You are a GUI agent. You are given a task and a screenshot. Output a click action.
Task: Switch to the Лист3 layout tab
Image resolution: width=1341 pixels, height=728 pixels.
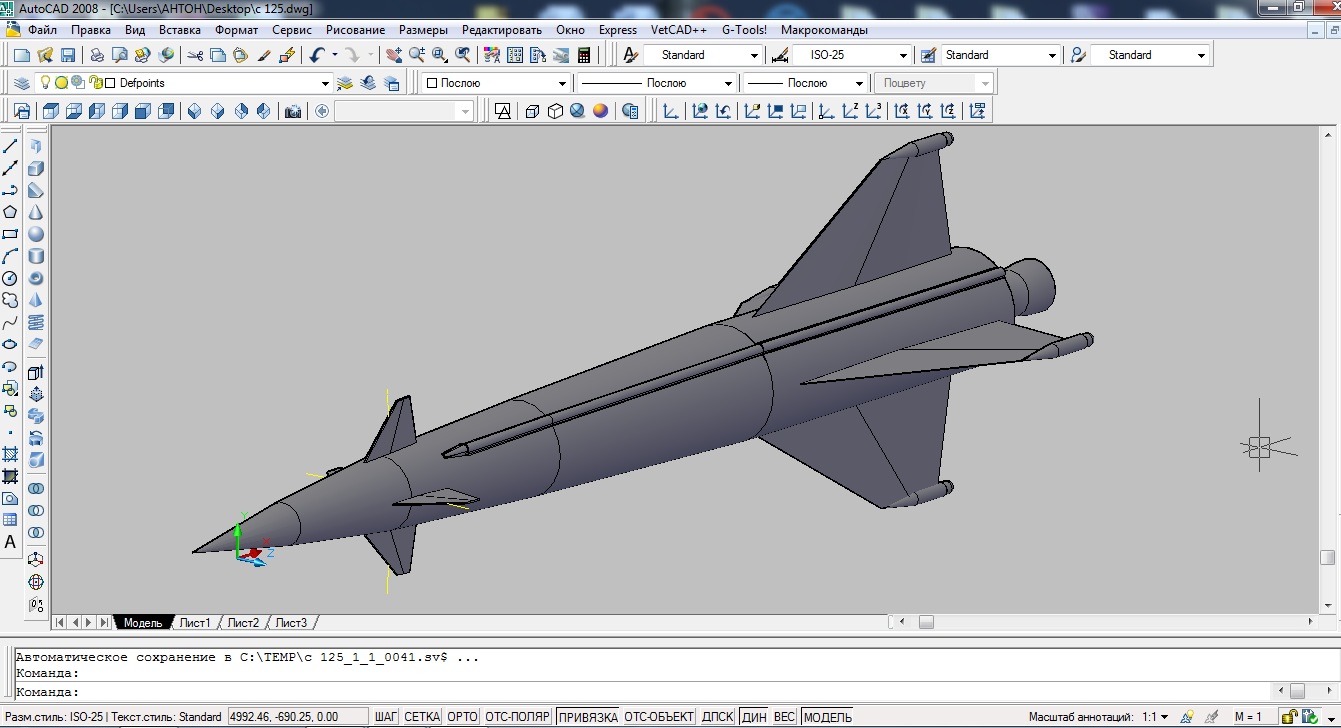tap(291, 623)
